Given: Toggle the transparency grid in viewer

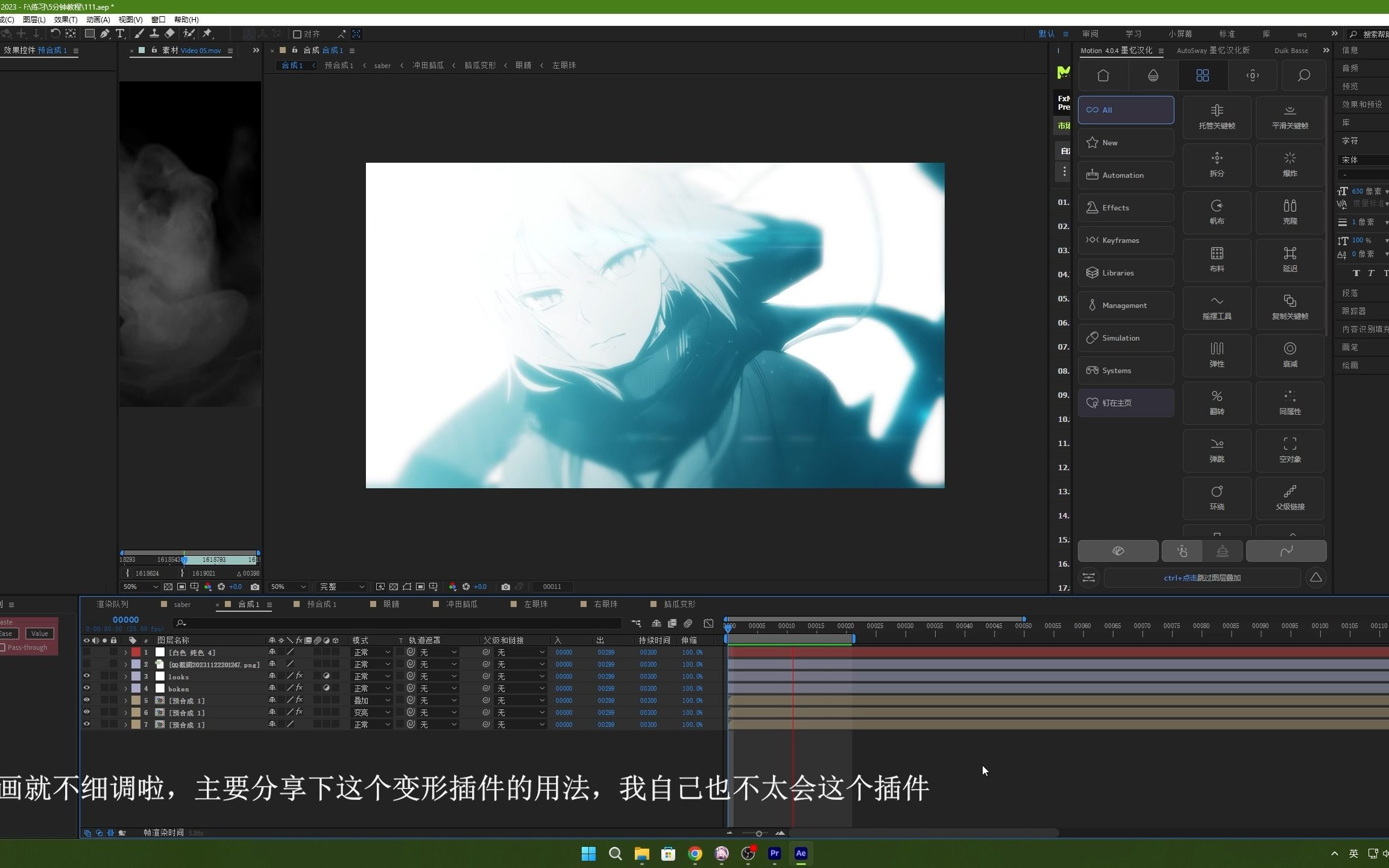Looking at the screenshot, I should pyautogui.click(x=394, y=587).
